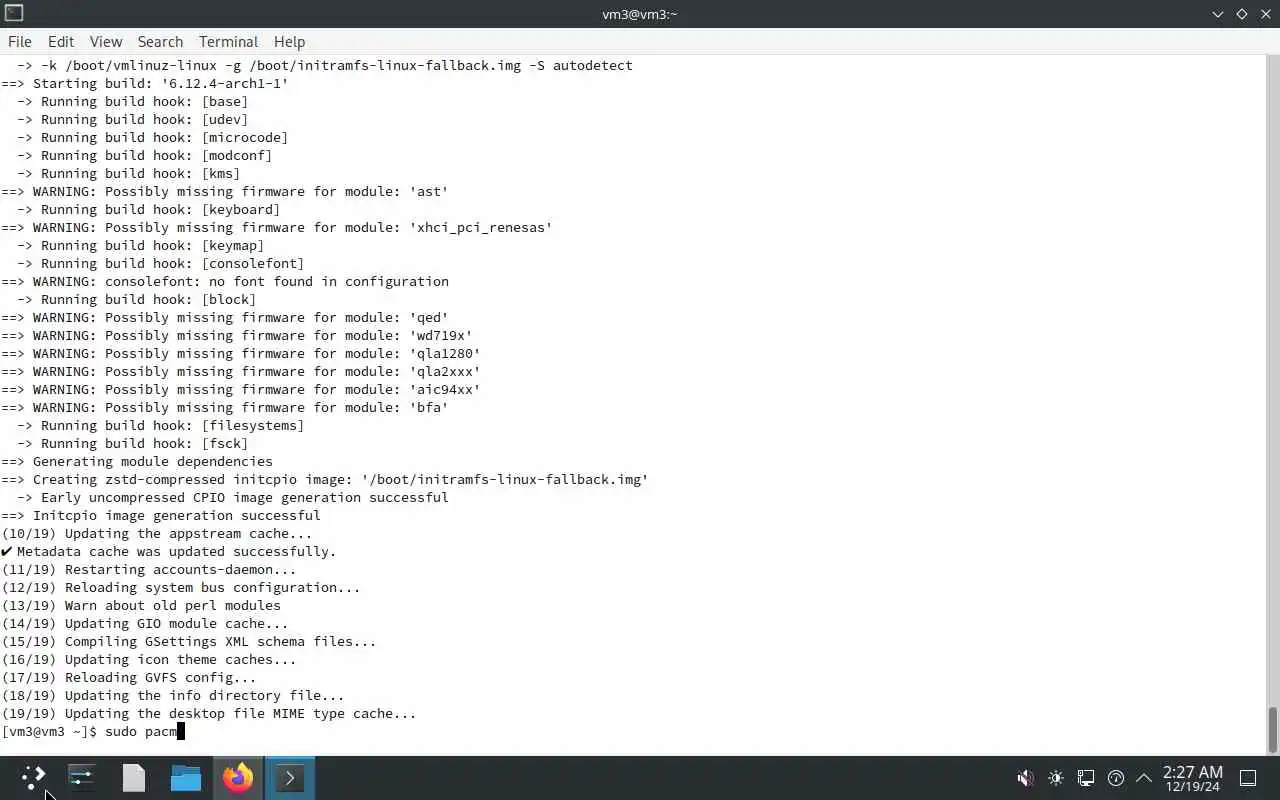
Task: Click the 'Running build hook: [microcode]' line
Action: point(153,137)
